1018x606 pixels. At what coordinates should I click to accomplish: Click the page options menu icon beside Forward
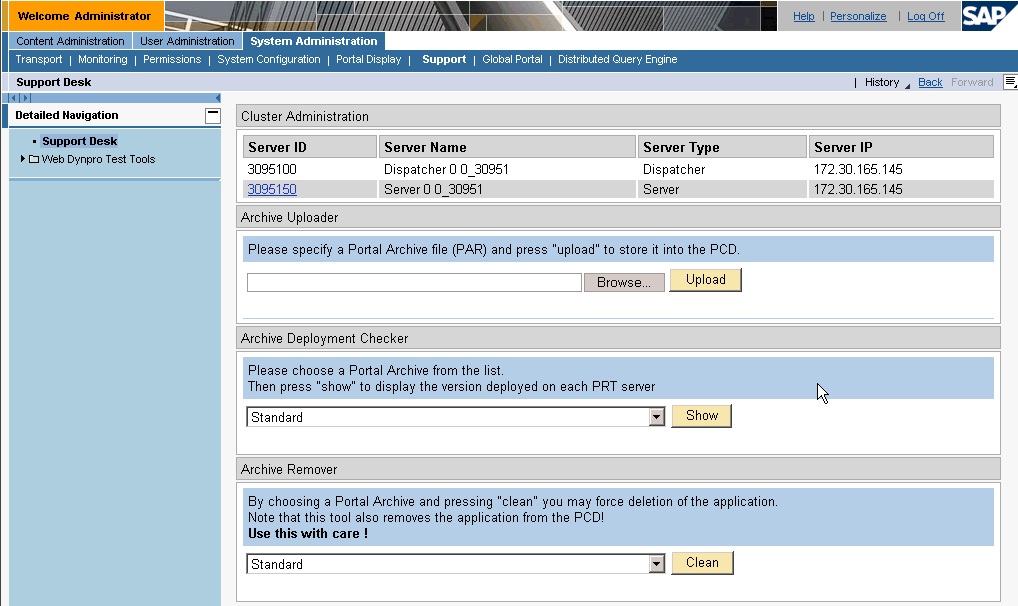[1010, 82]
